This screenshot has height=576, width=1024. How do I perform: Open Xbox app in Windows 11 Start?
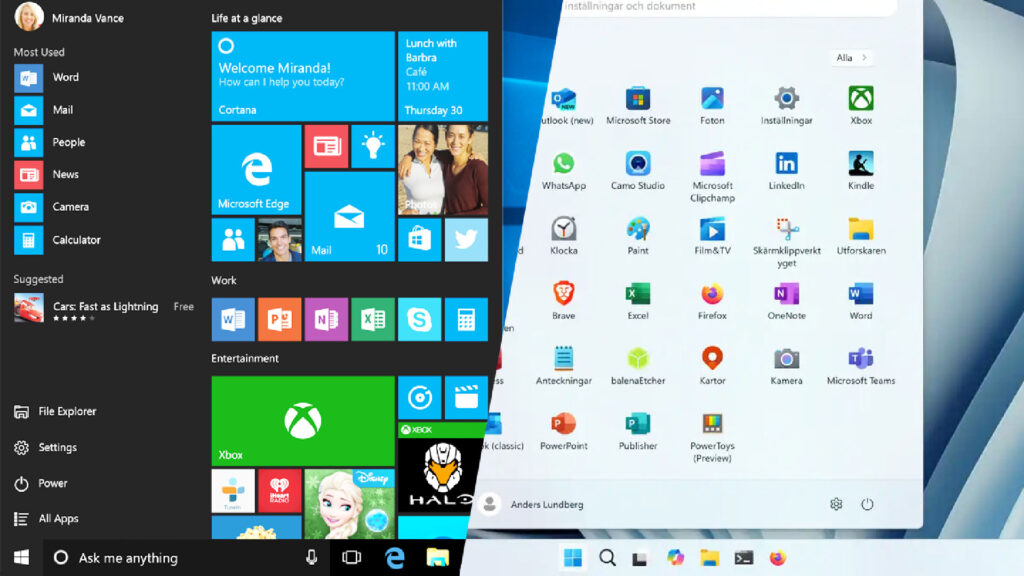point(861,106)
